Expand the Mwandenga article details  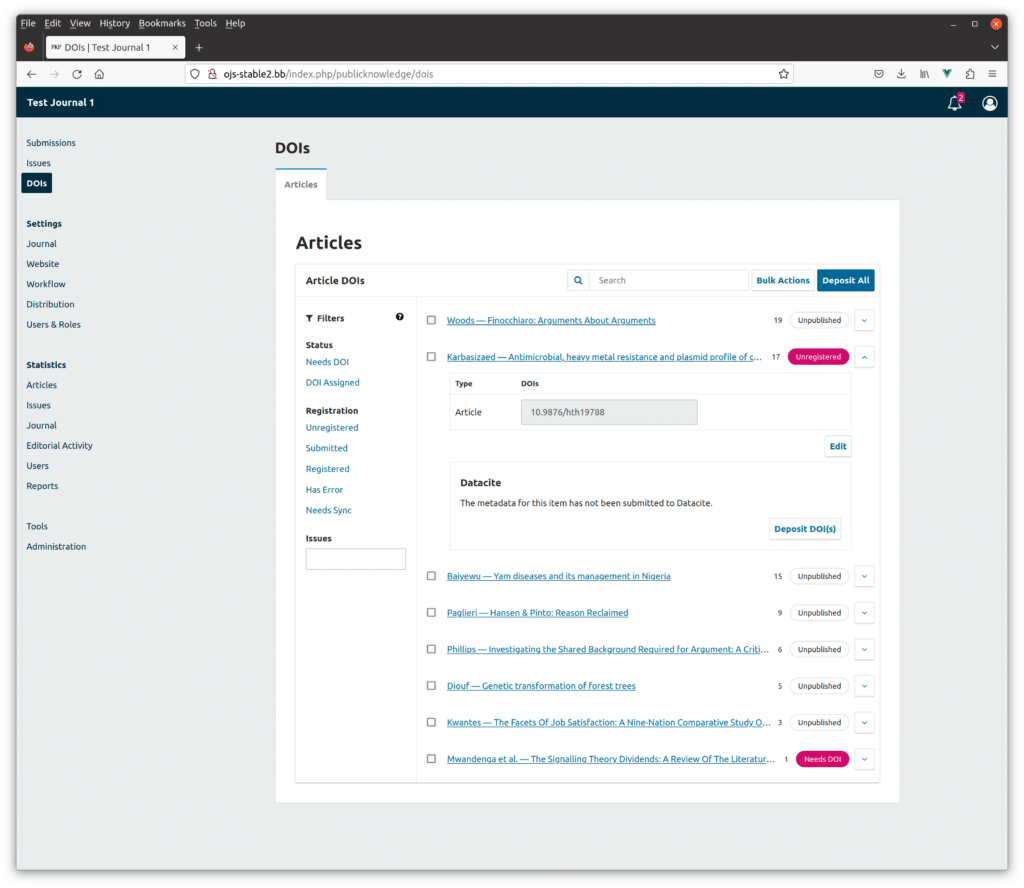[865, 759]
